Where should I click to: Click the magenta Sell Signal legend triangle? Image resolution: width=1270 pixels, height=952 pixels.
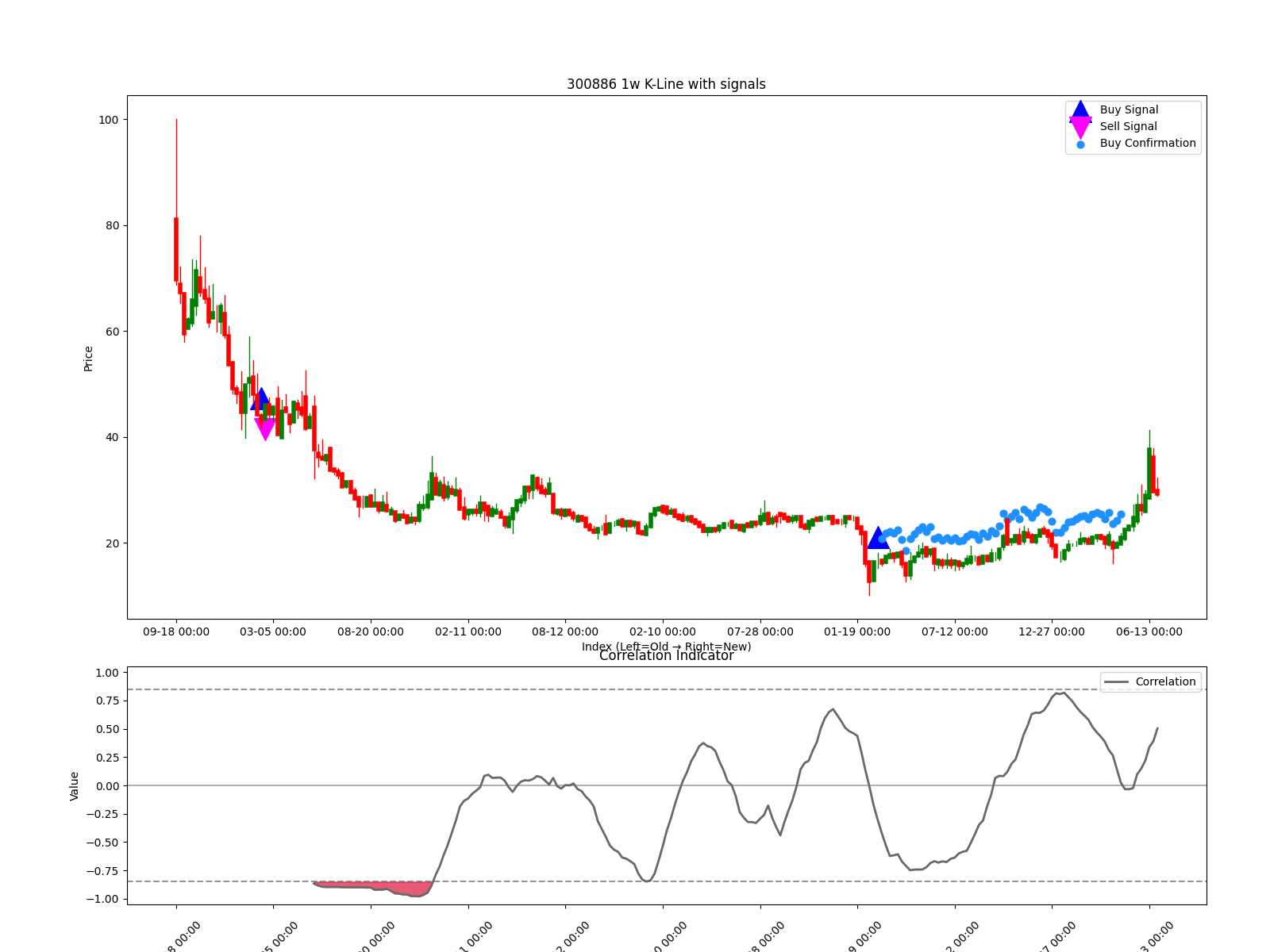point(1080,128)
